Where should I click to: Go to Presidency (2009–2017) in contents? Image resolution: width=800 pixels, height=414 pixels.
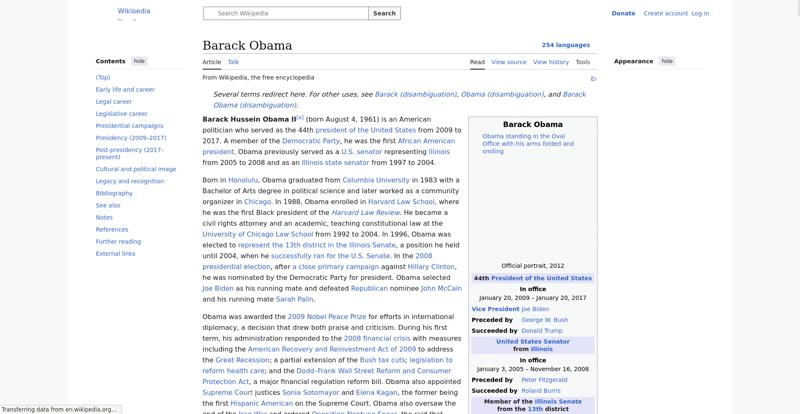[x=131, y=138]
